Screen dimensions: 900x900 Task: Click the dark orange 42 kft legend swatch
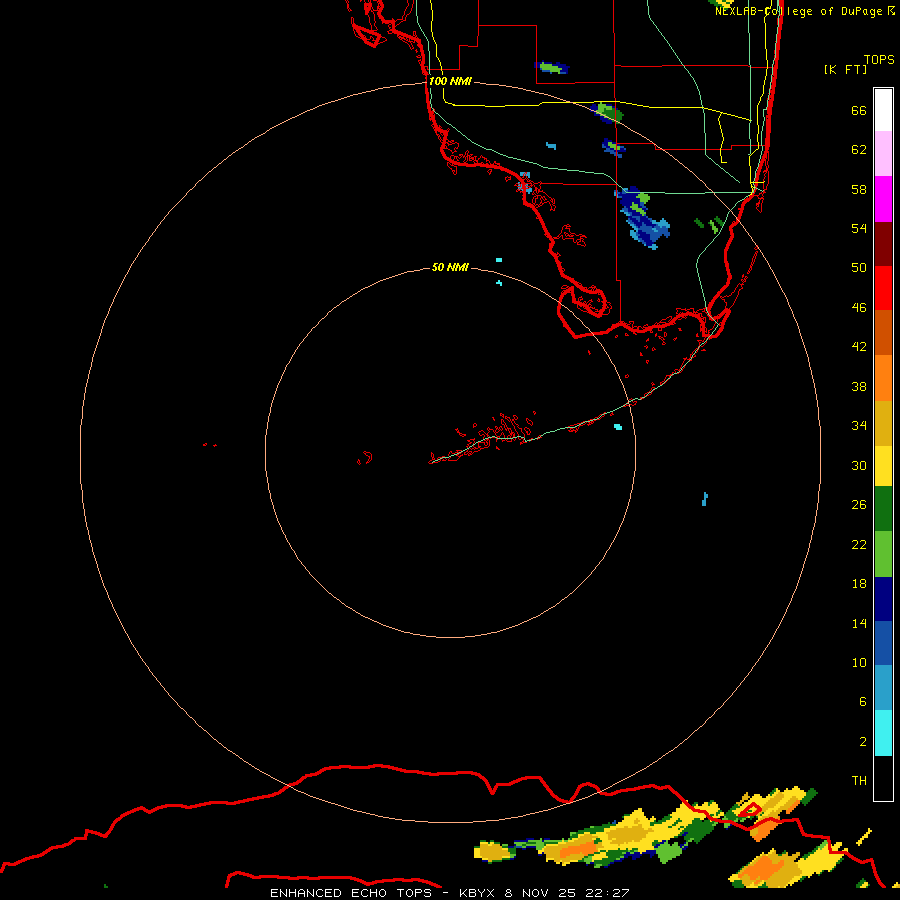click(883, 332)
